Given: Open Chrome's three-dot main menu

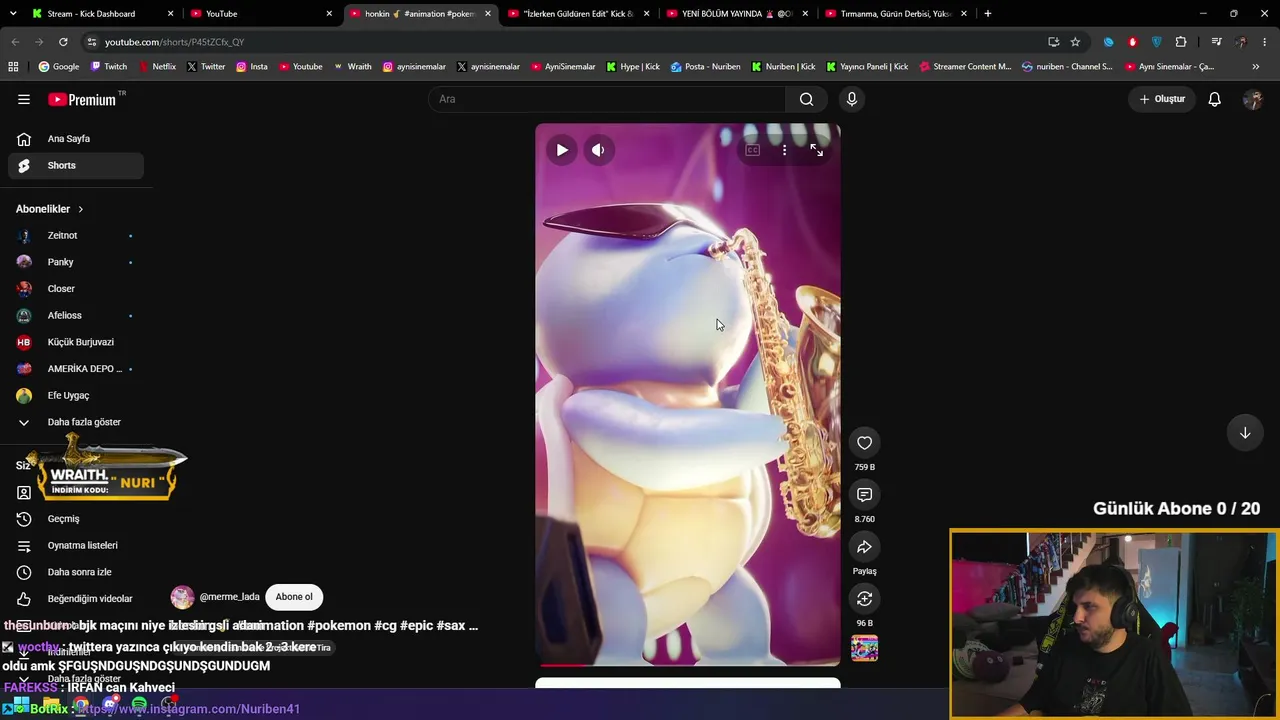Looking at the screenshot, I should click(1265, 42).
